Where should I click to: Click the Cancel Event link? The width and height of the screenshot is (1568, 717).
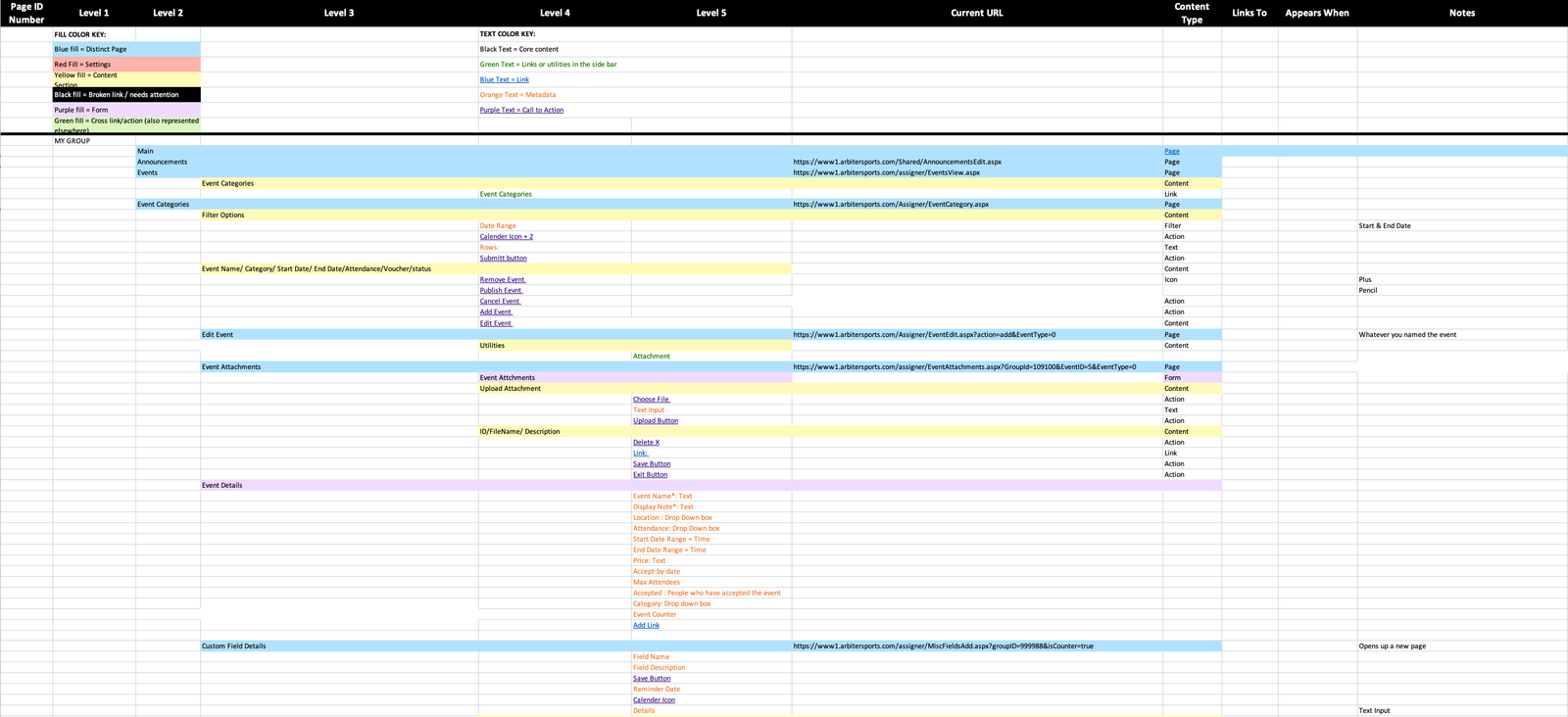click(500, 302)
